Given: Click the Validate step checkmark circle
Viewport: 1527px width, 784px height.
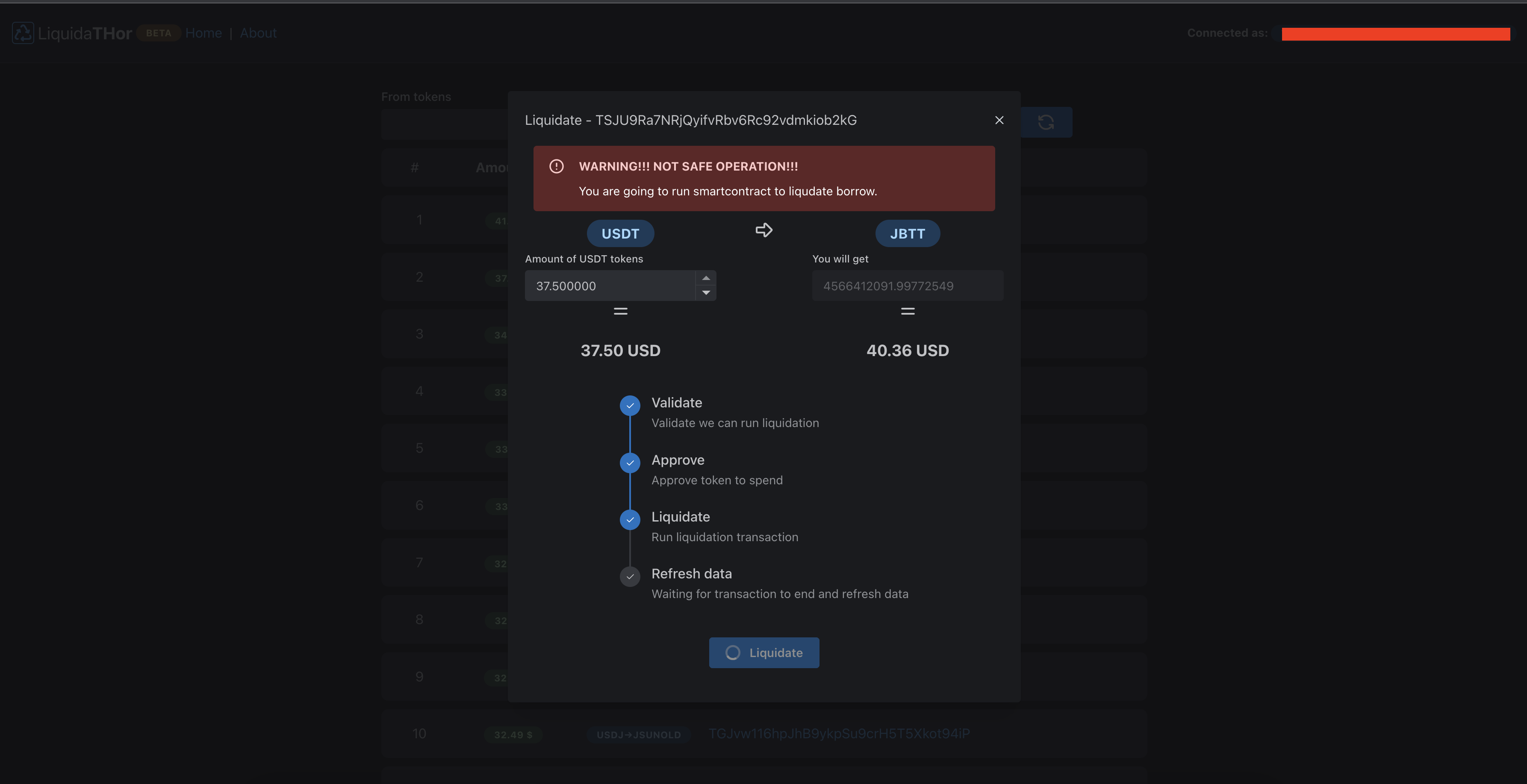Looking at the screenshot, I should click(x=630, y=406).
